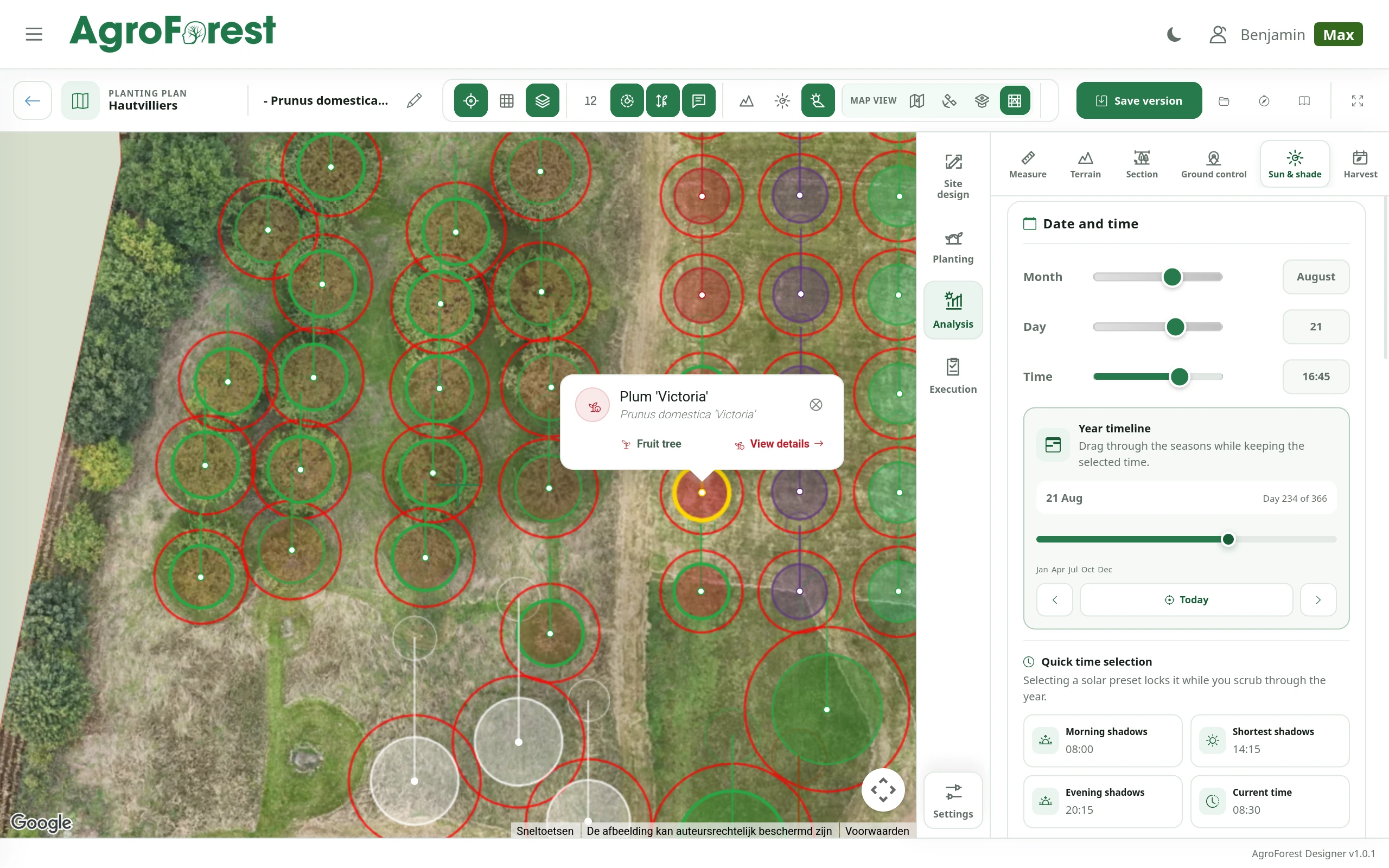Click the map pan control button
Screen dimensions: 1389x868
point(883,790)
